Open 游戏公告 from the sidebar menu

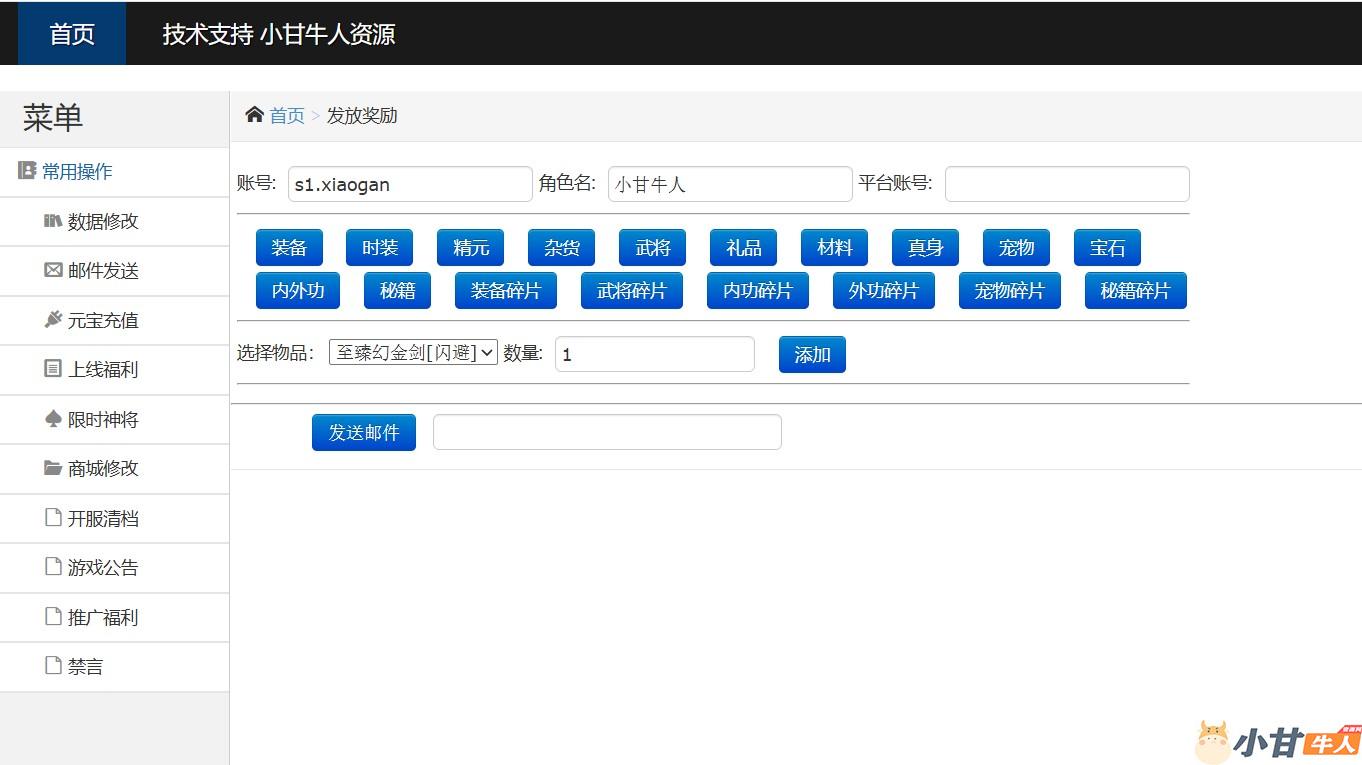coord(102,568)
